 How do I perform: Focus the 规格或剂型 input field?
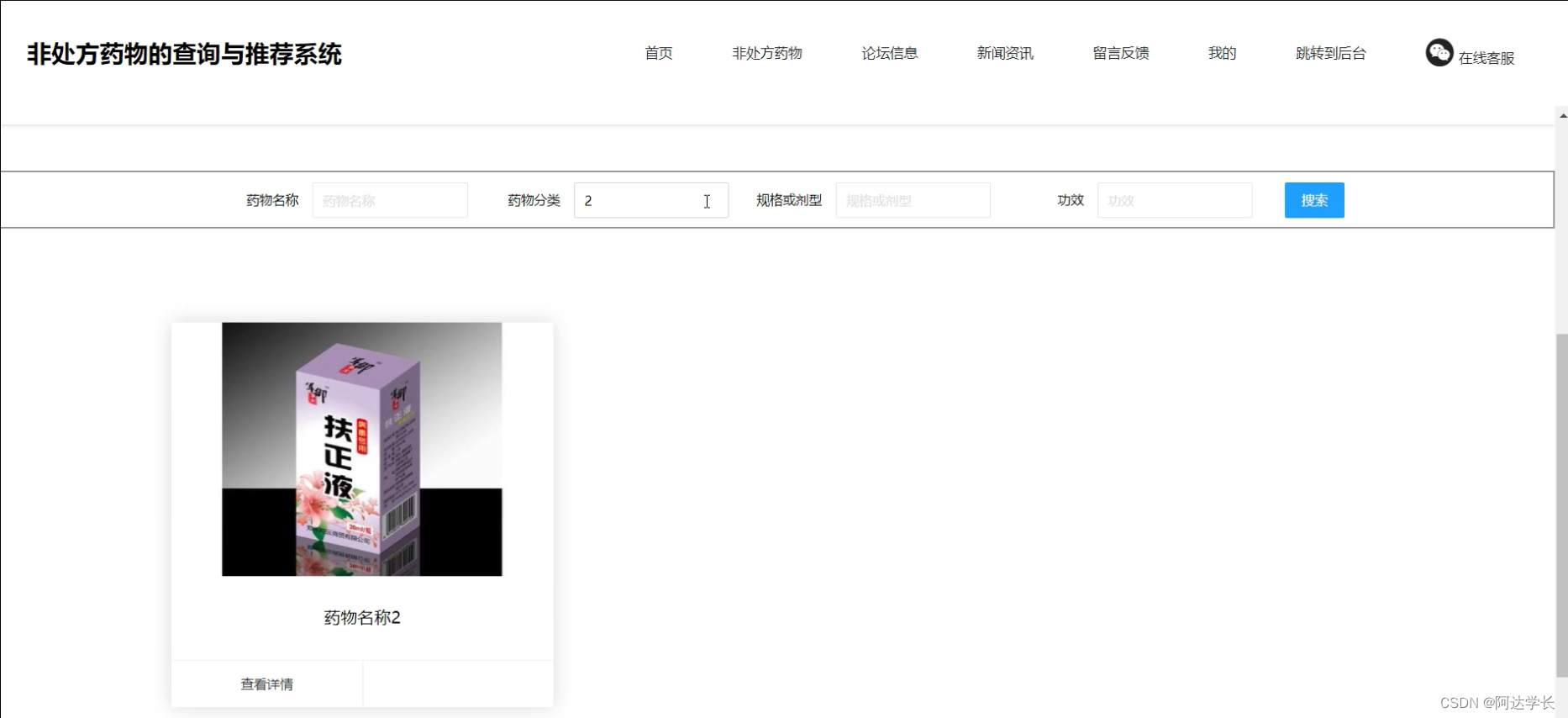click(913, 200)
